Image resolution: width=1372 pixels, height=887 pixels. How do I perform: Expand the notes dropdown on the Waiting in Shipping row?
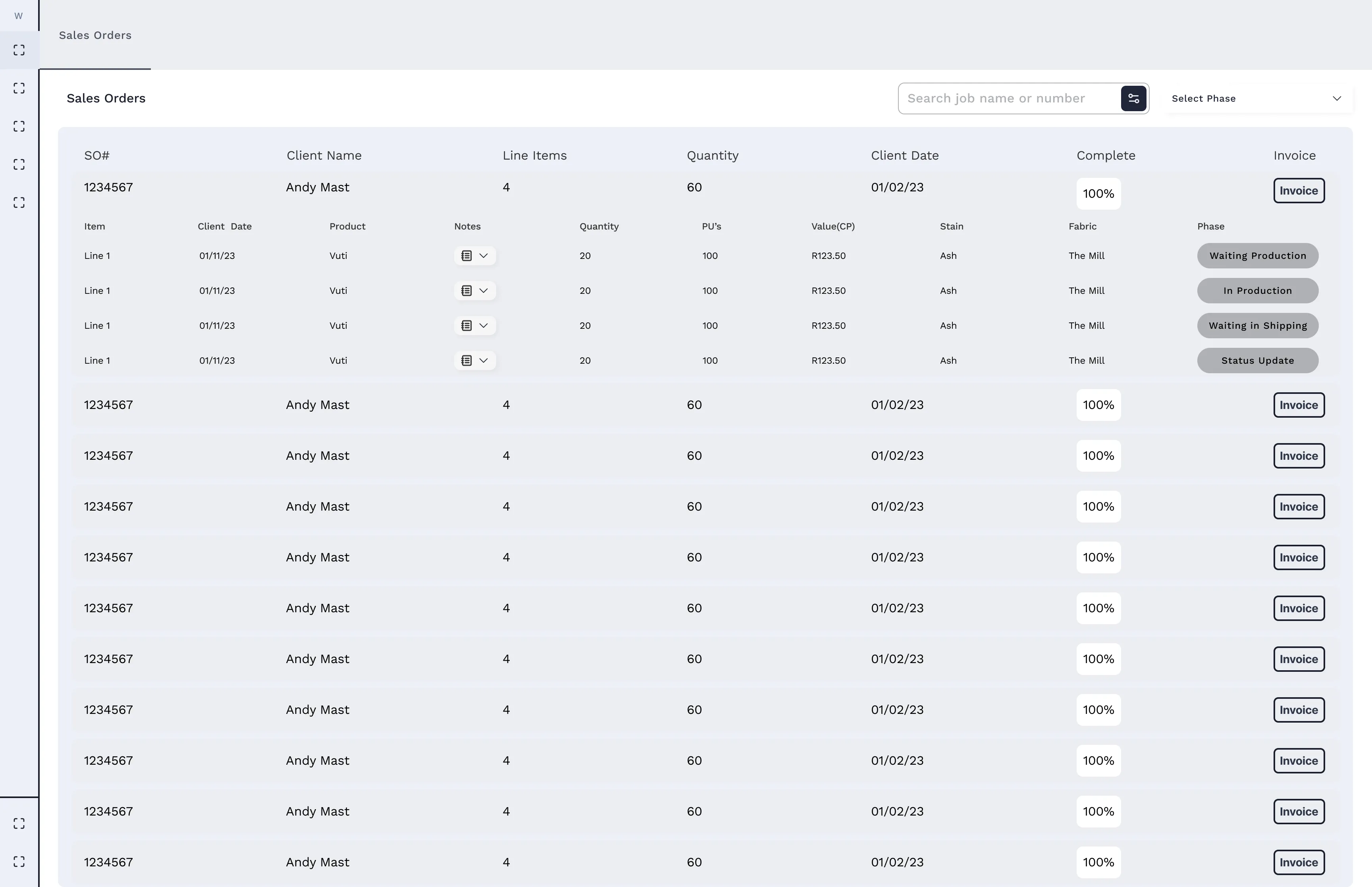point(484,326)
